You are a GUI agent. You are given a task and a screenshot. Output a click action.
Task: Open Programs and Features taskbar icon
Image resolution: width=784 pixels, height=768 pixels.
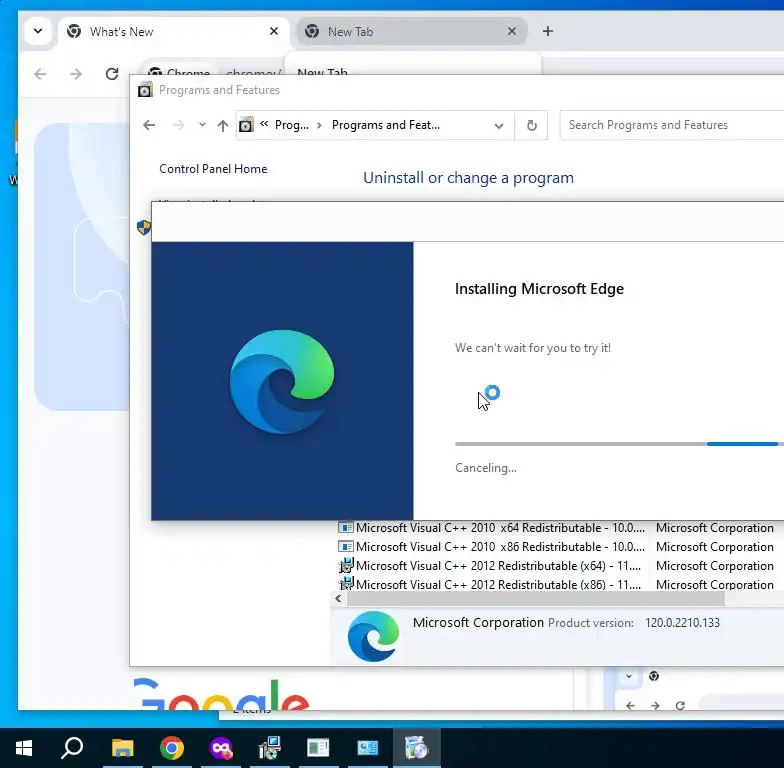[x=416, y=748]
